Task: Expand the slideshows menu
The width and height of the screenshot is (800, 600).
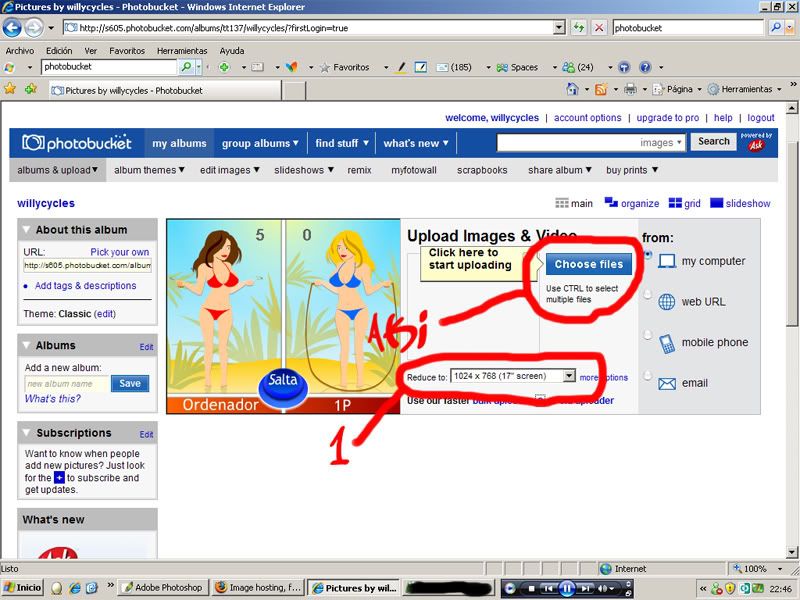Action: click(304, 170)
